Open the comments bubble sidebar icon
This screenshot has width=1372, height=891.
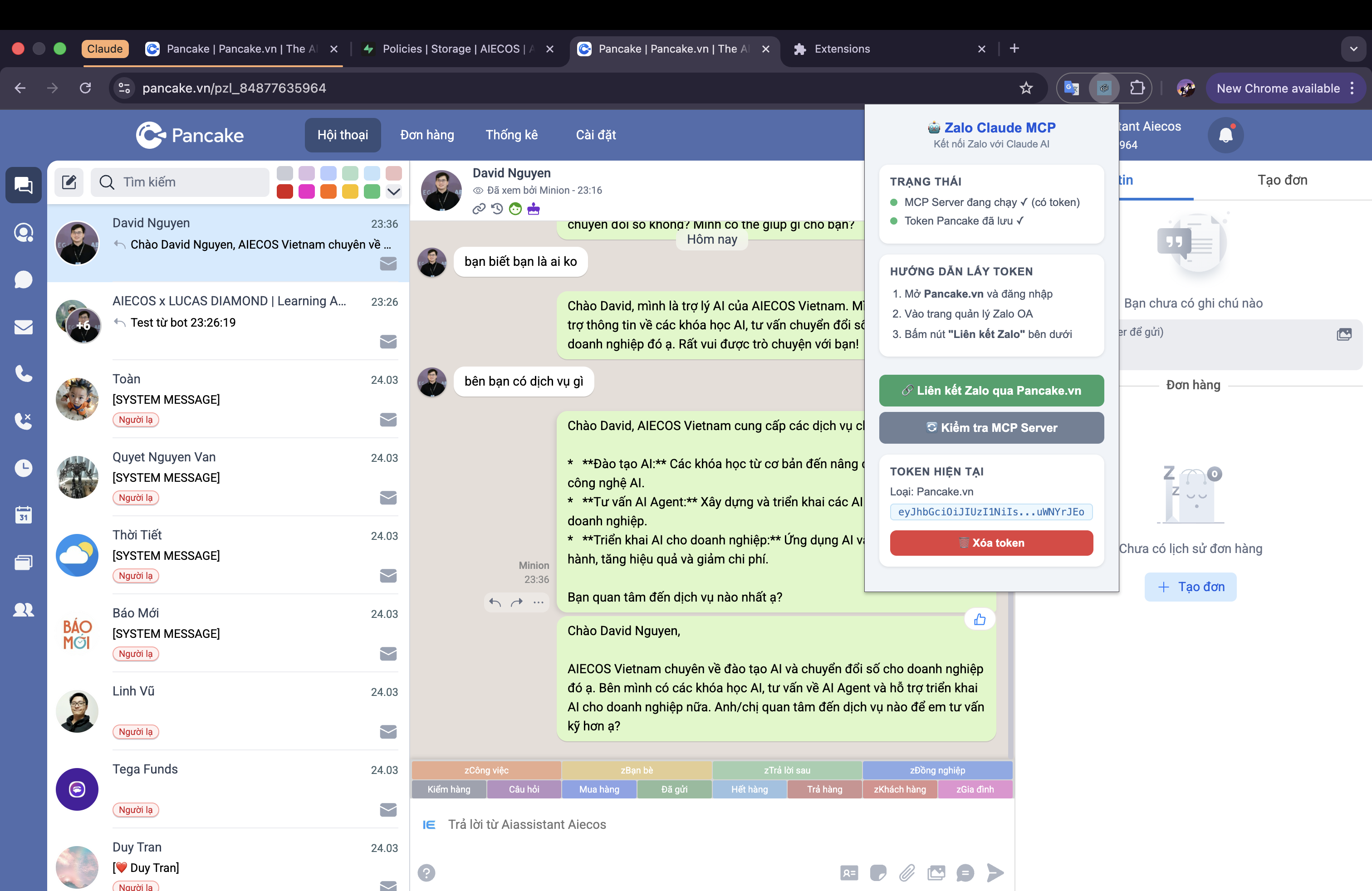click(23, 279)
